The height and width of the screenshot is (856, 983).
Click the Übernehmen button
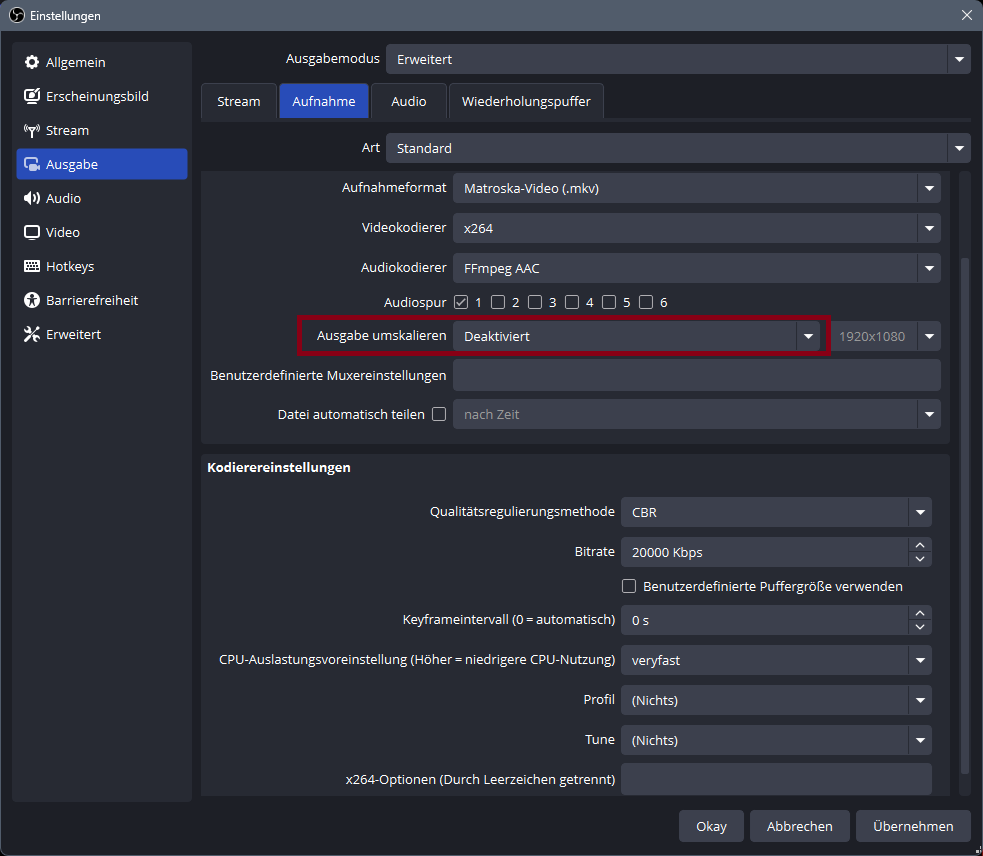pos(913,826)
